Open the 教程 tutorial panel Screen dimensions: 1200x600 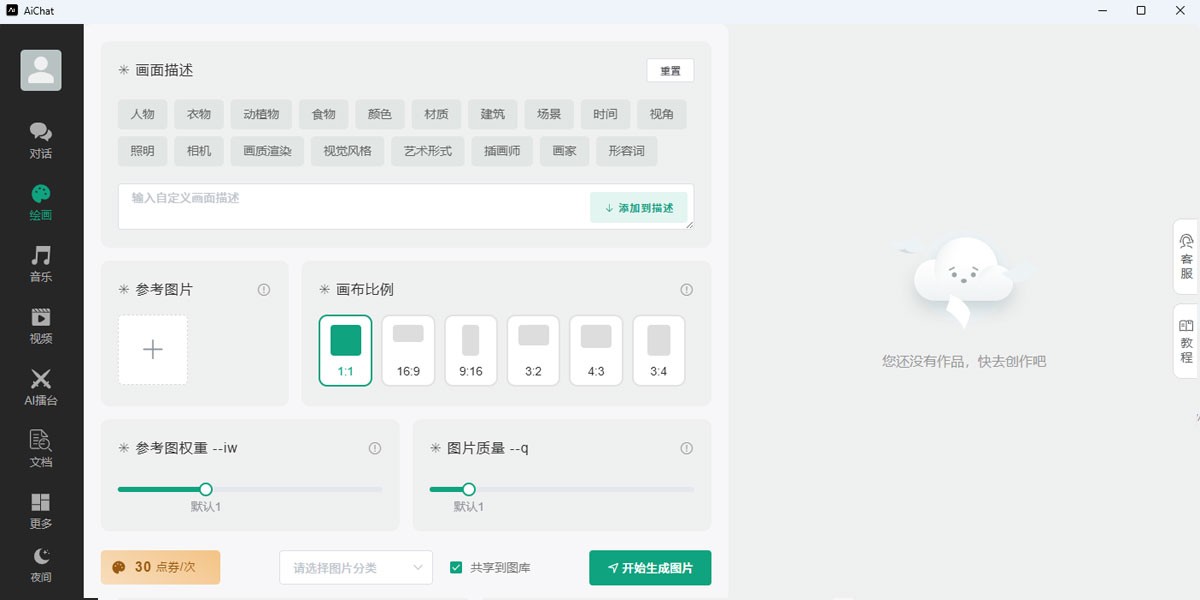pos(1186,340)
